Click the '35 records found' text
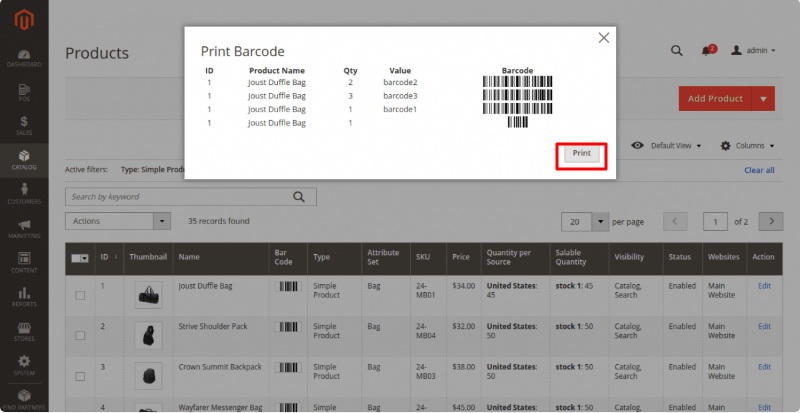 pyautogui.click(x=219, y=221)
